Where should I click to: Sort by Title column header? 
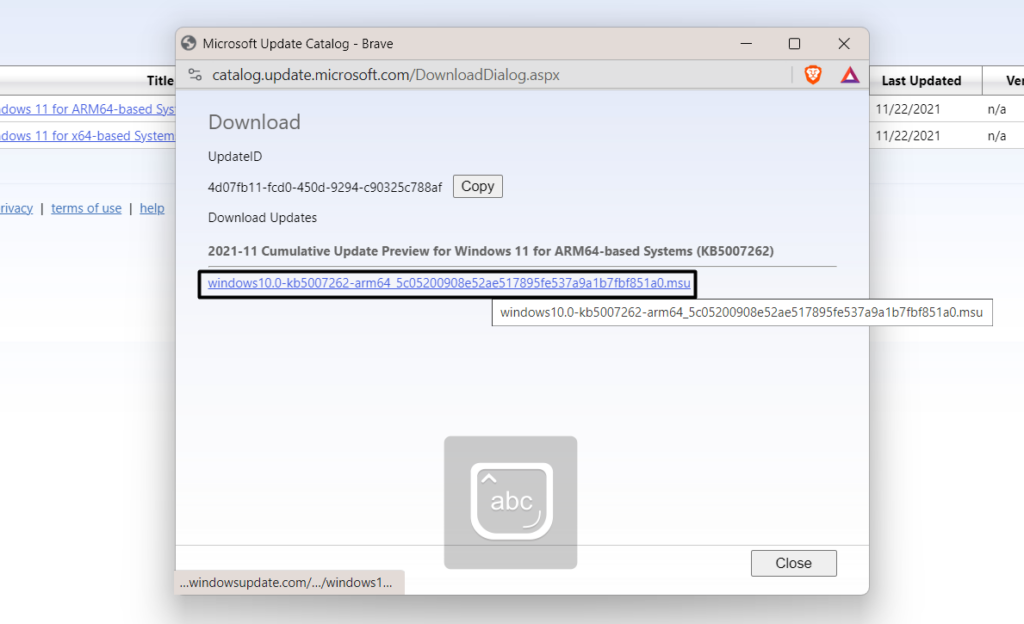[x=160, y=81]
